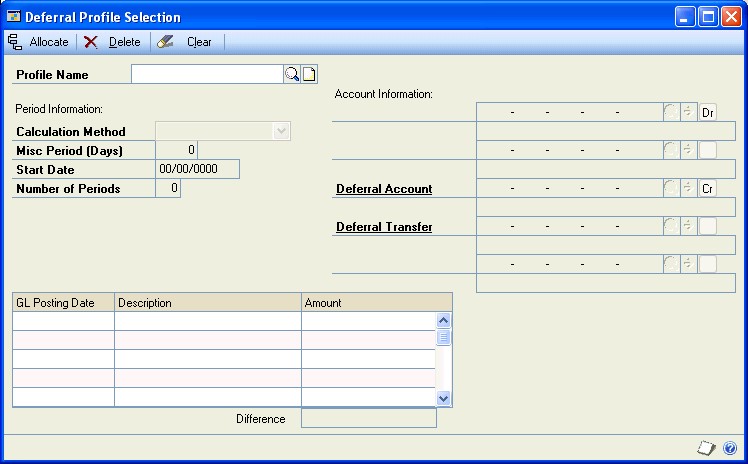
Task: Click the scroll down arrow of the grid
Action: [444, 398]
